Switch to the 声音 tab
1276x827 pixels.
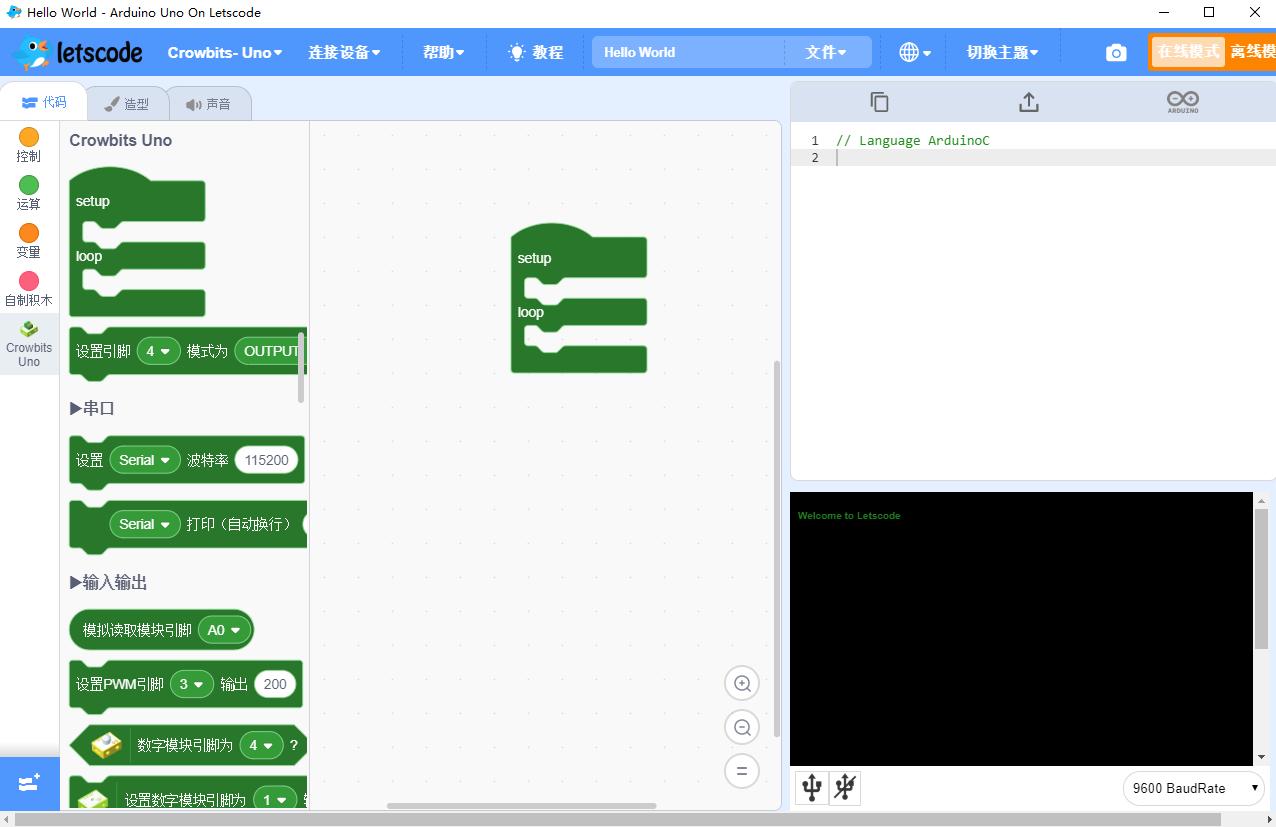(x=208, y=104)
